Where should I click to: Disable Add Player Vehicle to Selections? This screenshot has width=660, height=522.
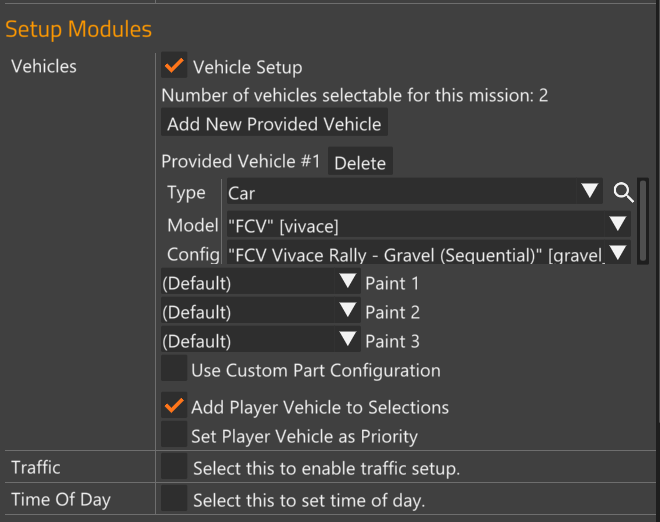point(174,407)
